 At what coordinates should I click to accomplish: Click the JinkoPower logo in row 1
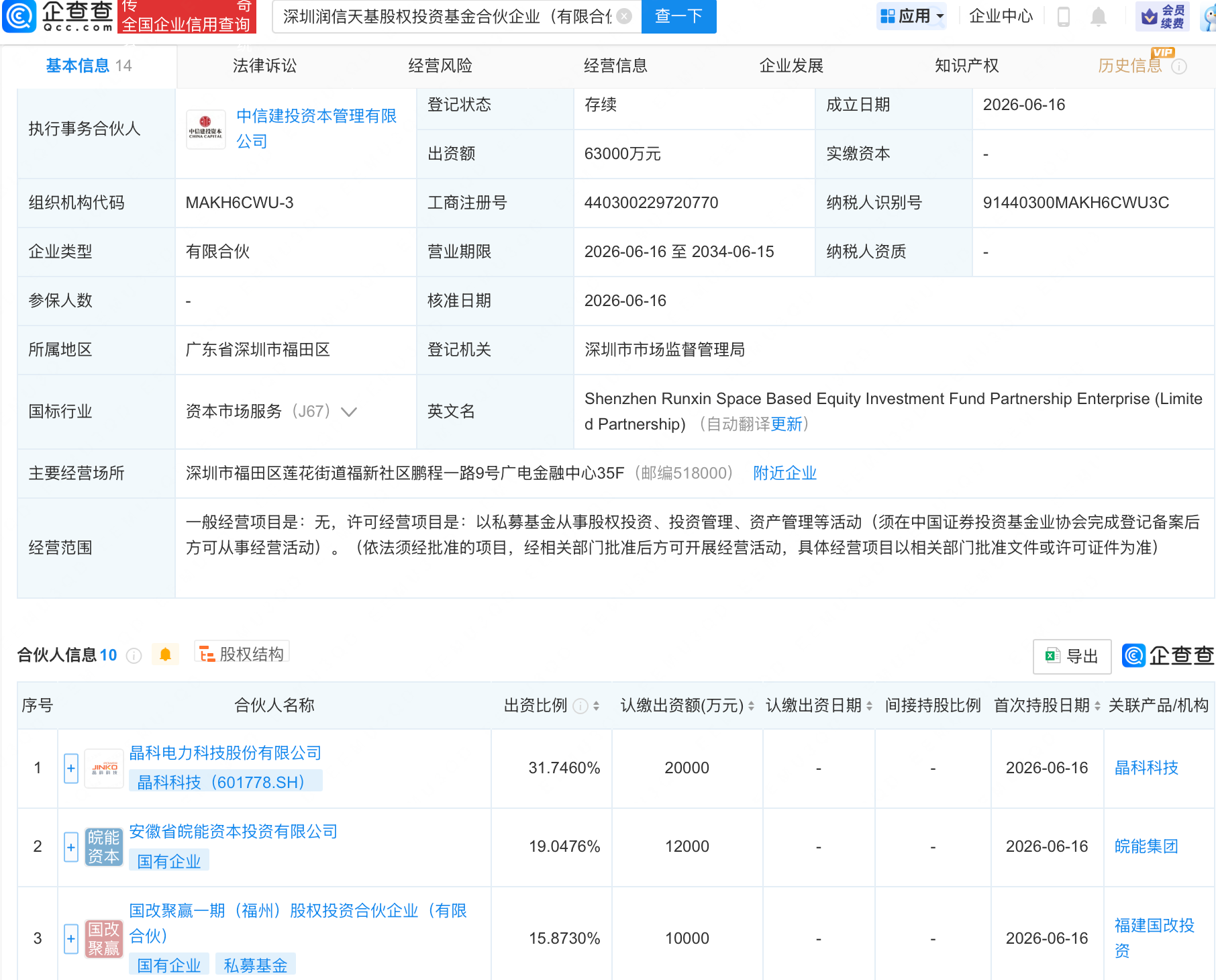tap(104, 769)
